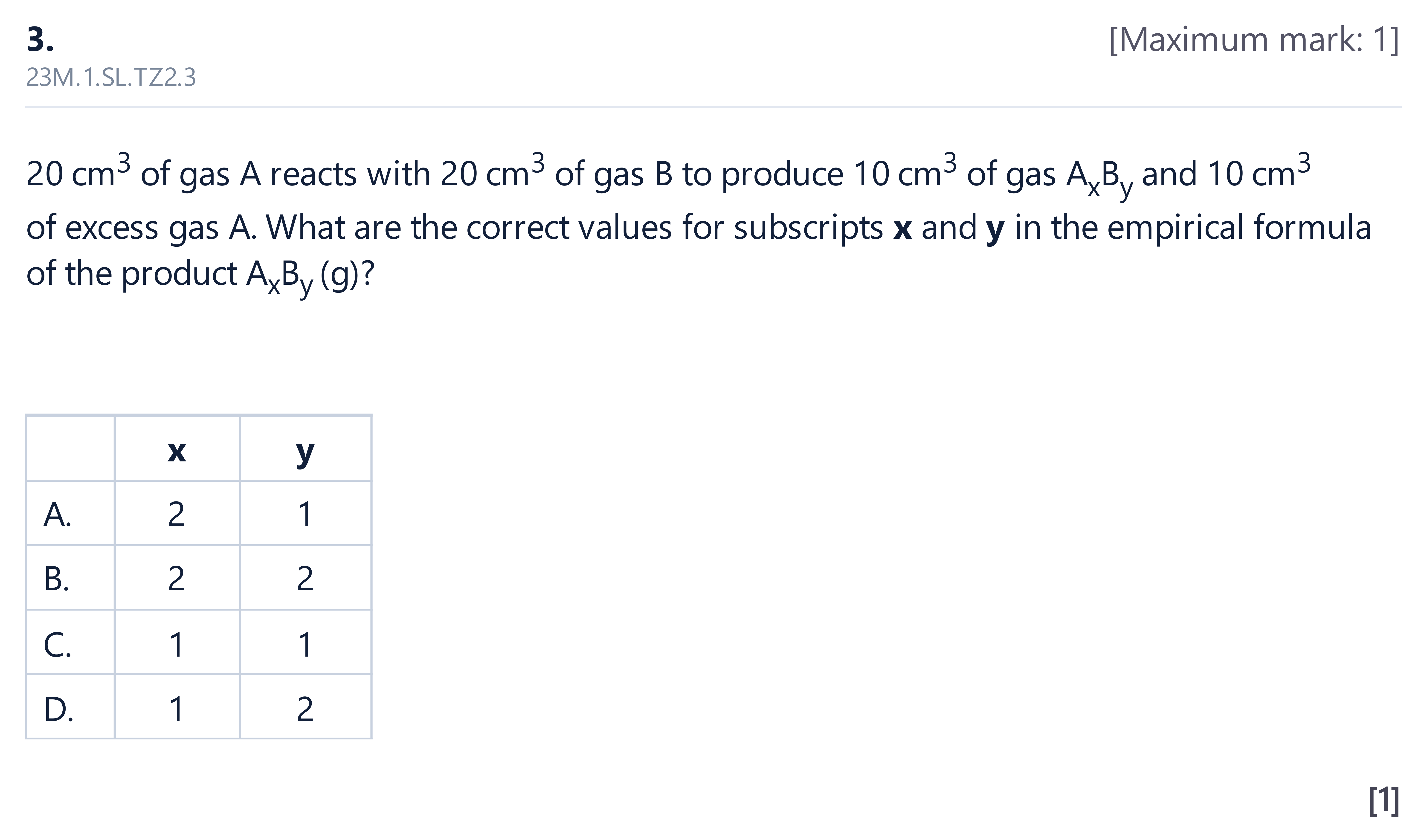Click x value 2 in row B
Image resolution: width=1427 pixels, height=840 pixels.
pos(177,579)
